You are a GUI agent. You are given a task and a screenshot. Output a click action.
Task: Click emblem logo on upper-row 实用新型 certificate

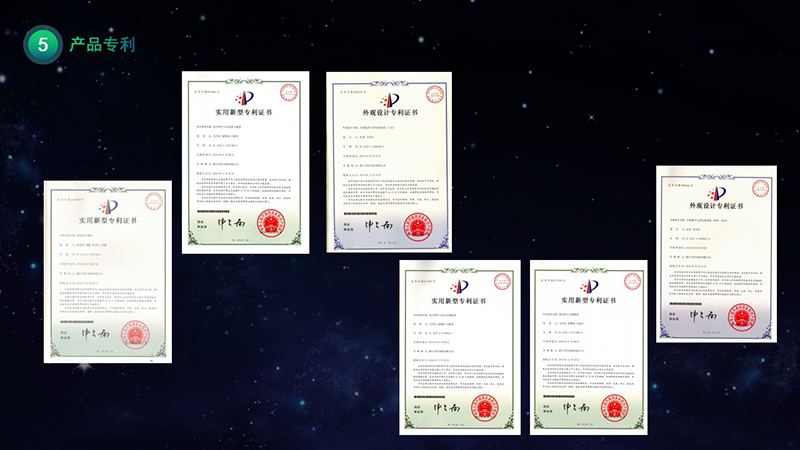[x=244, y=99]
